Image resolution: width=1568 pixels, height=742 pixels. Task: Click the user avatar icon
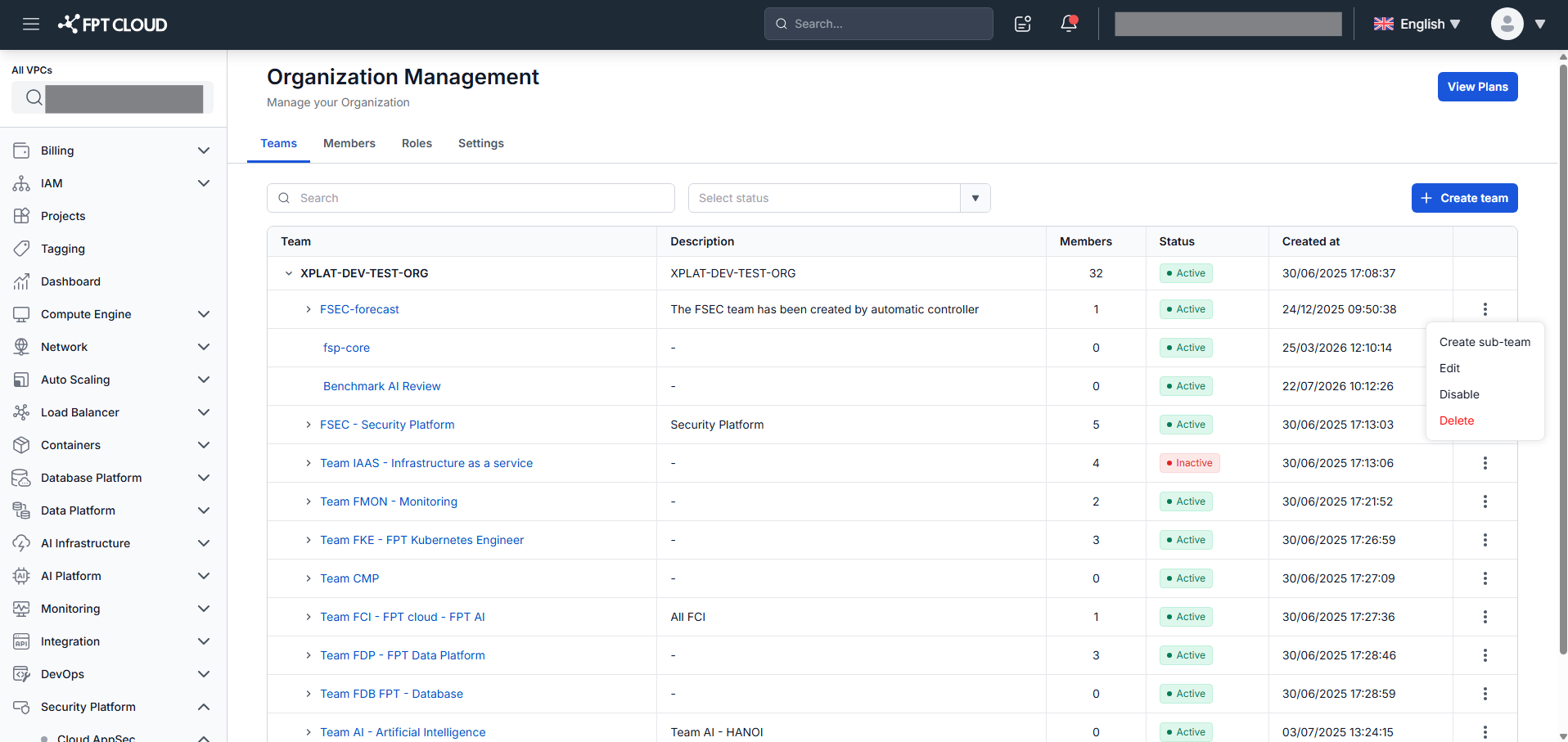coord(1507,24)
